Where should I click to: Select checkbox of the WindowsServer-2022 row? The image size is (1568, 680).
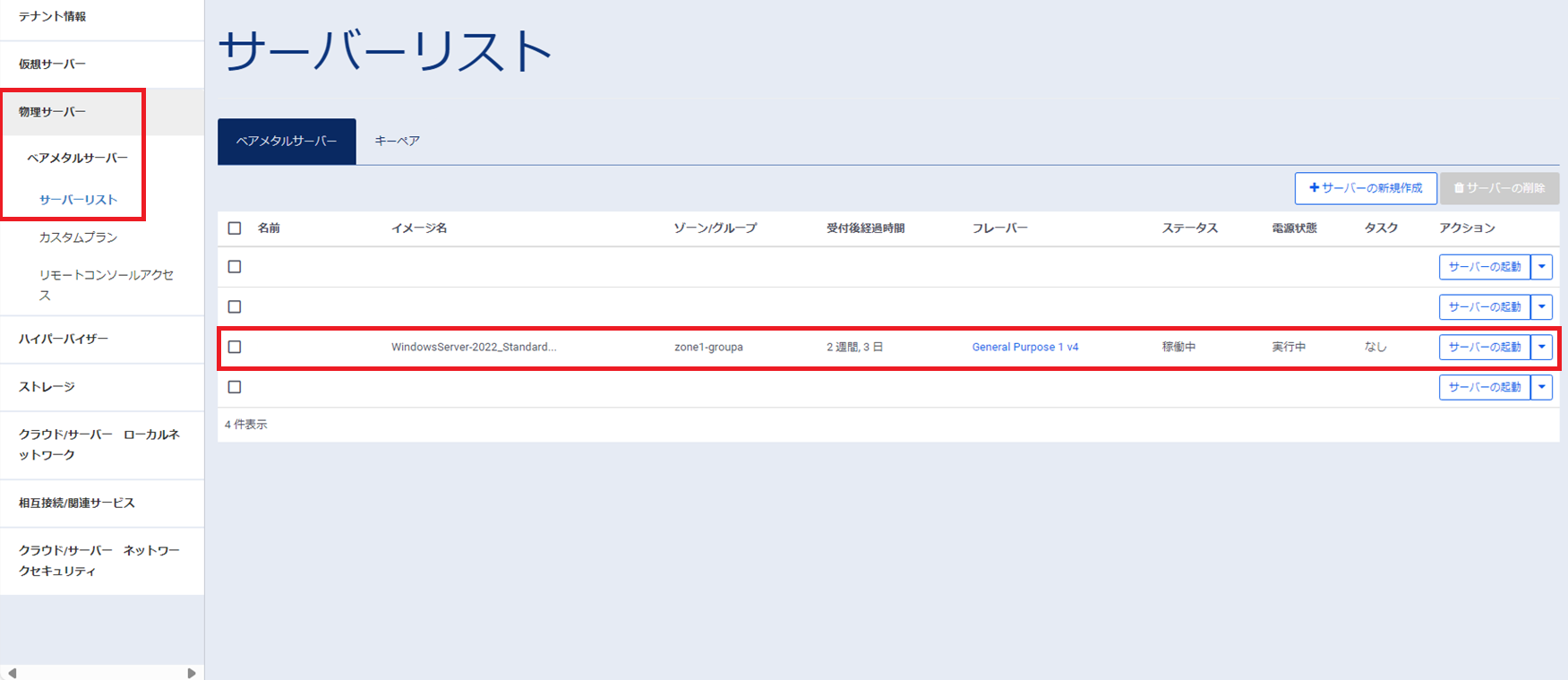[x=235, y=347]
